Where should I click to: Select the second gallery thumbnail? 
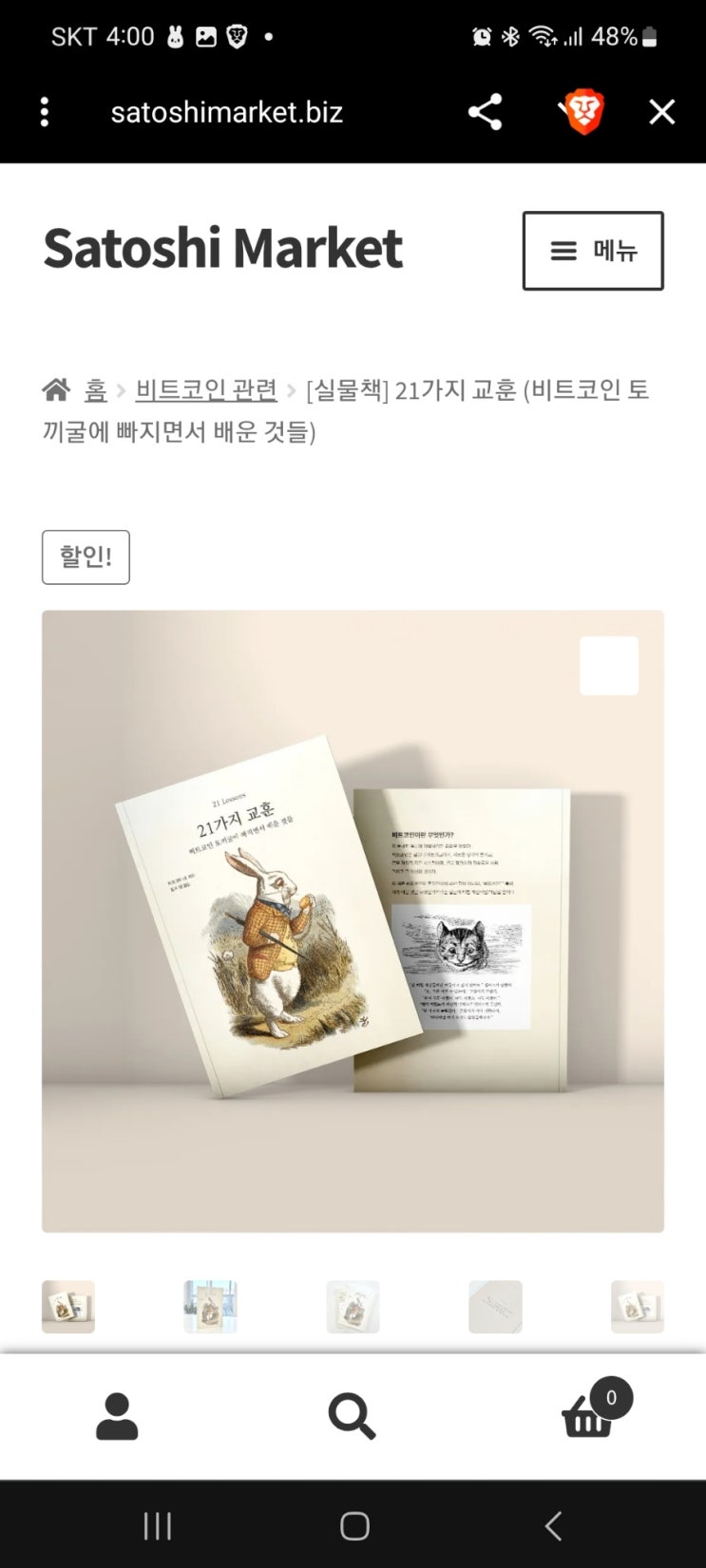[210, 1307]
